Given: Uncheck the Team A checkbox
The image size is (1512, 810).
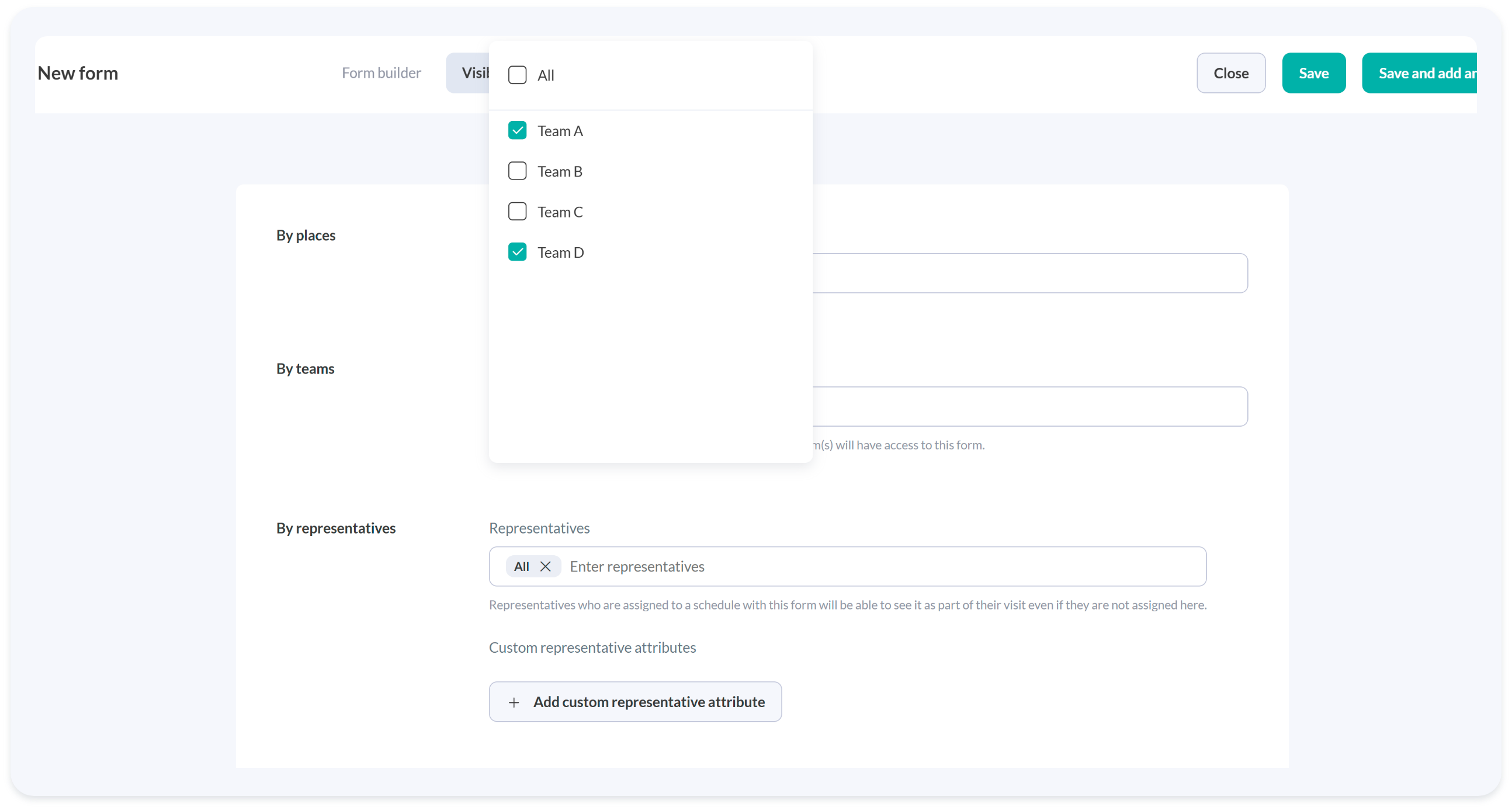Looking at the screenshot, I should [x=517, y=130].
